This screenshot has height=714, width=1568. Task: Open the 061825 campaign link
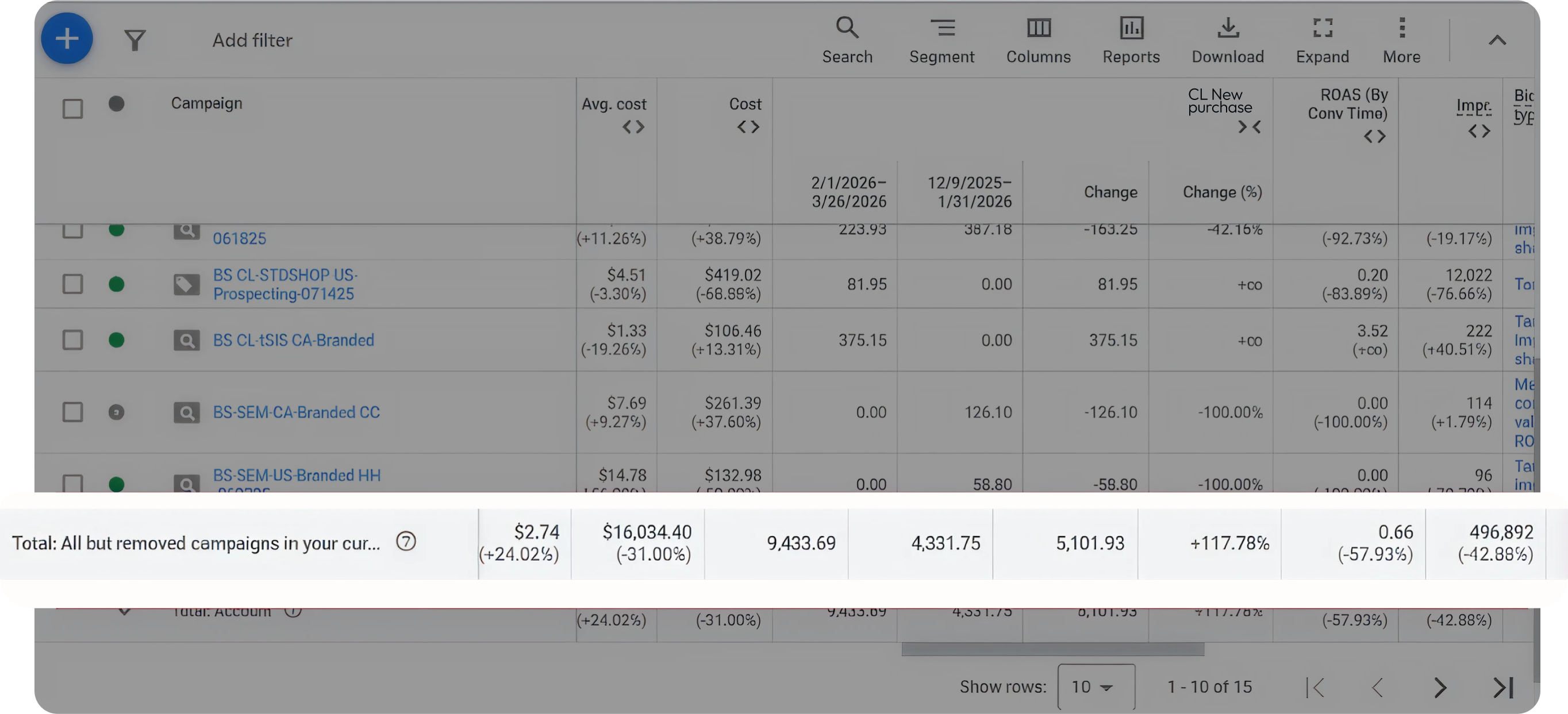(239, 238)
